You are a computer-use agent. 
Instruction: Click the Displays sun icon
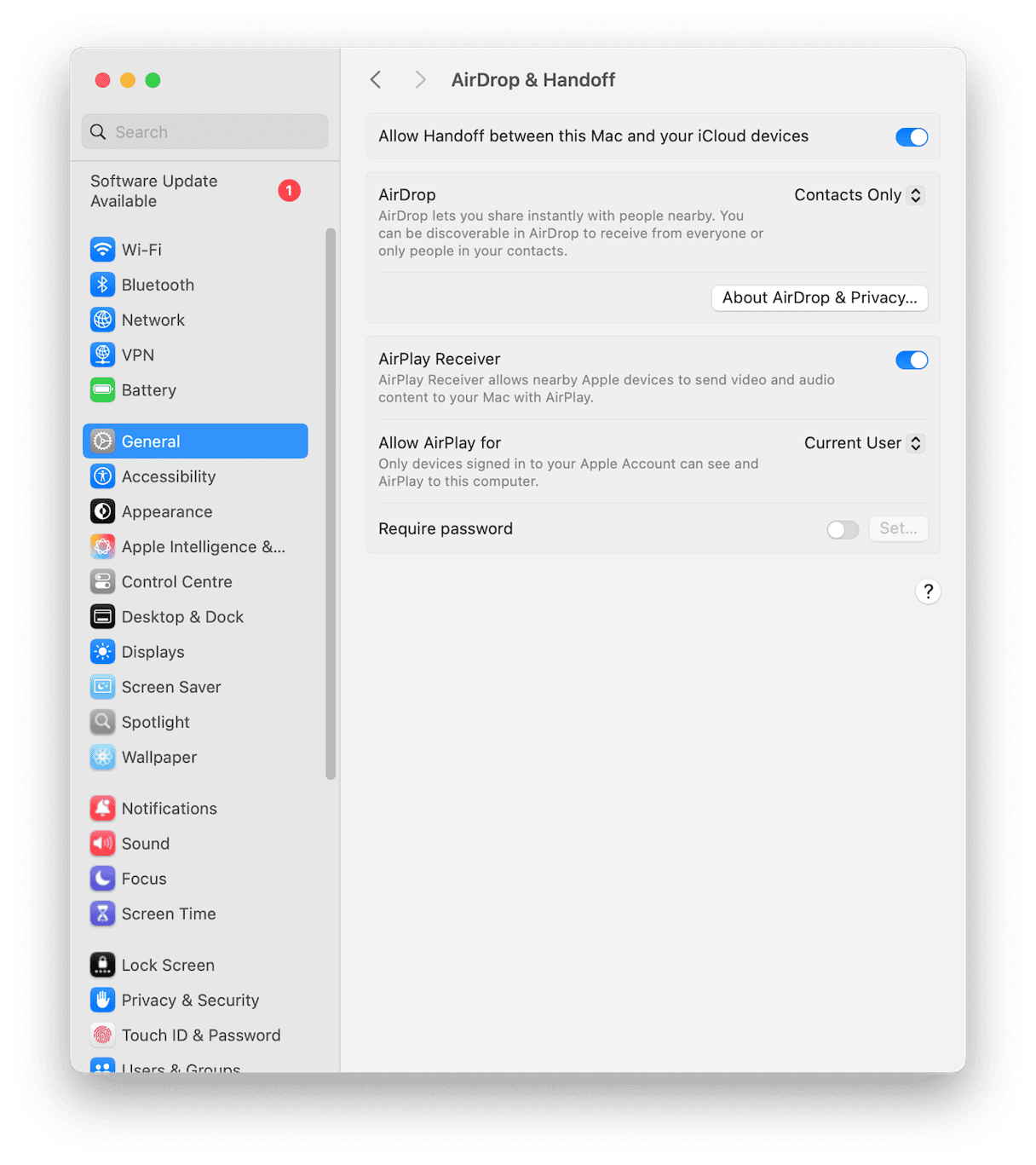click(x=102, y=652)
